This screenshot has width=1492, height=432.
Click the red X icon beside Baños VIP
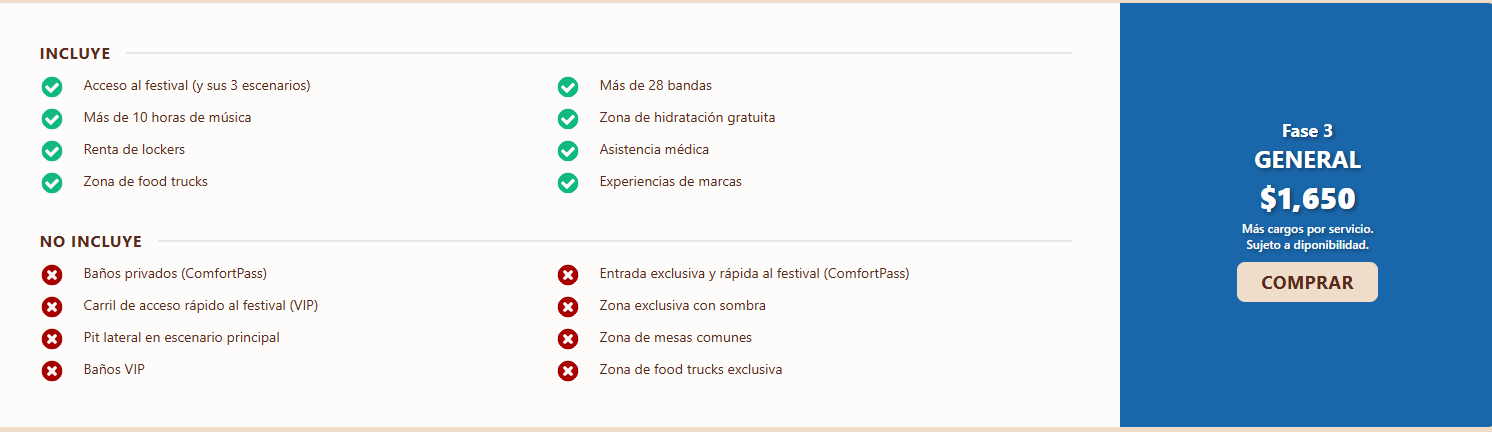52,371
